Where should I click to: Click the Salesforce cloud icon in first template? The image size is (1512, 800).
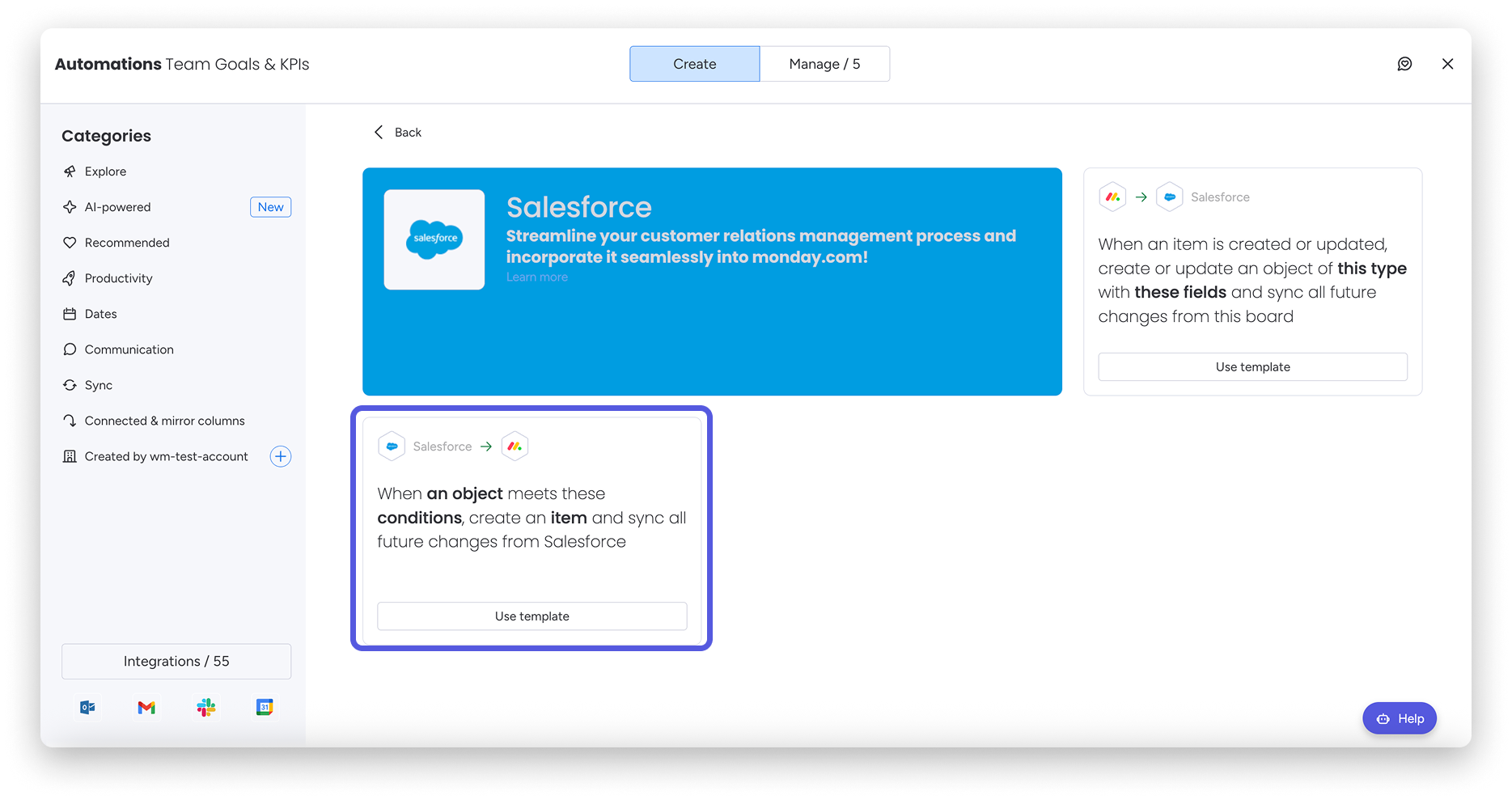click(x=1170, y=197)
